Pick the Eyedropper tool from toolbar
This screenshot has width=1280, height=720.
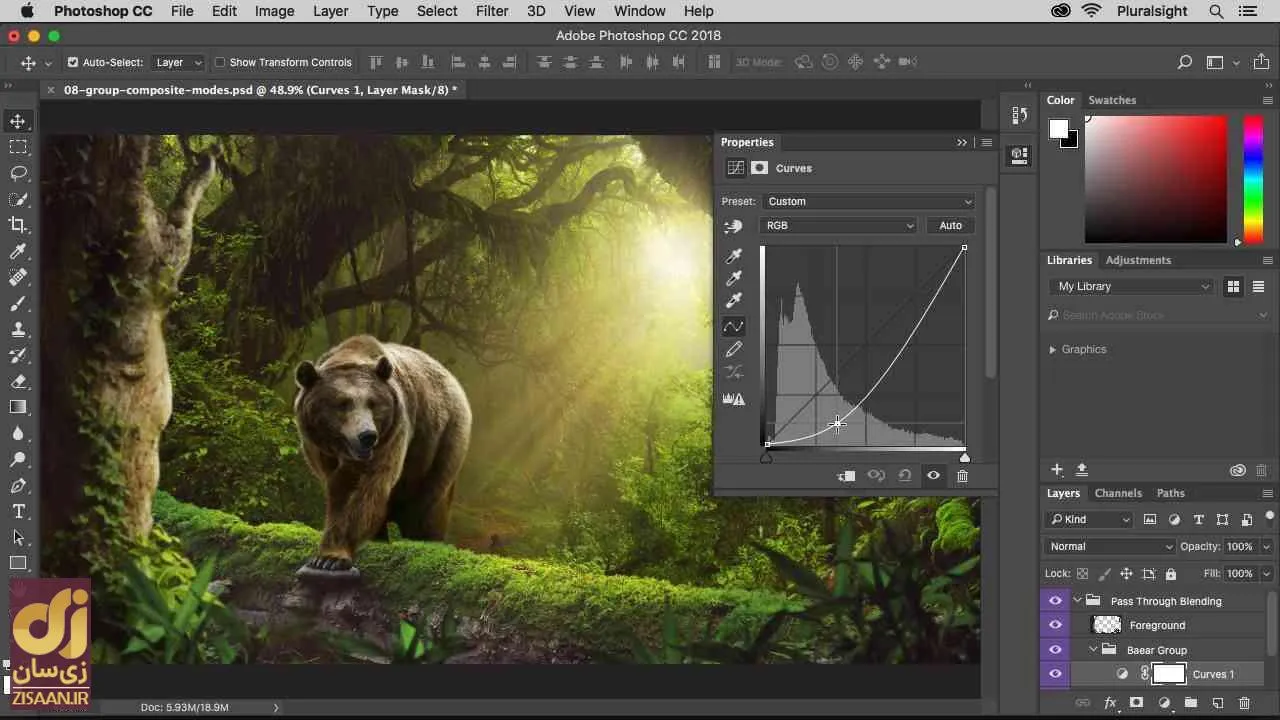point(18,251)
